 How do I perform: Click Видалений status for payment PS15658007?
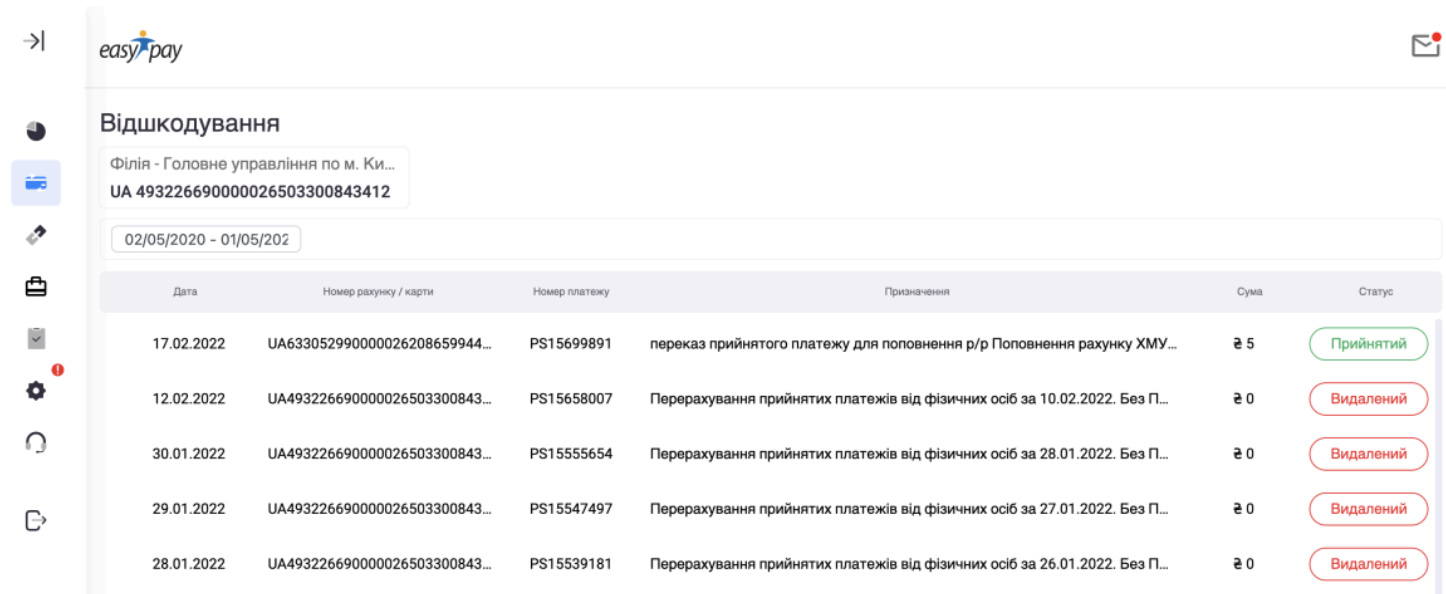coord(1368,399)
